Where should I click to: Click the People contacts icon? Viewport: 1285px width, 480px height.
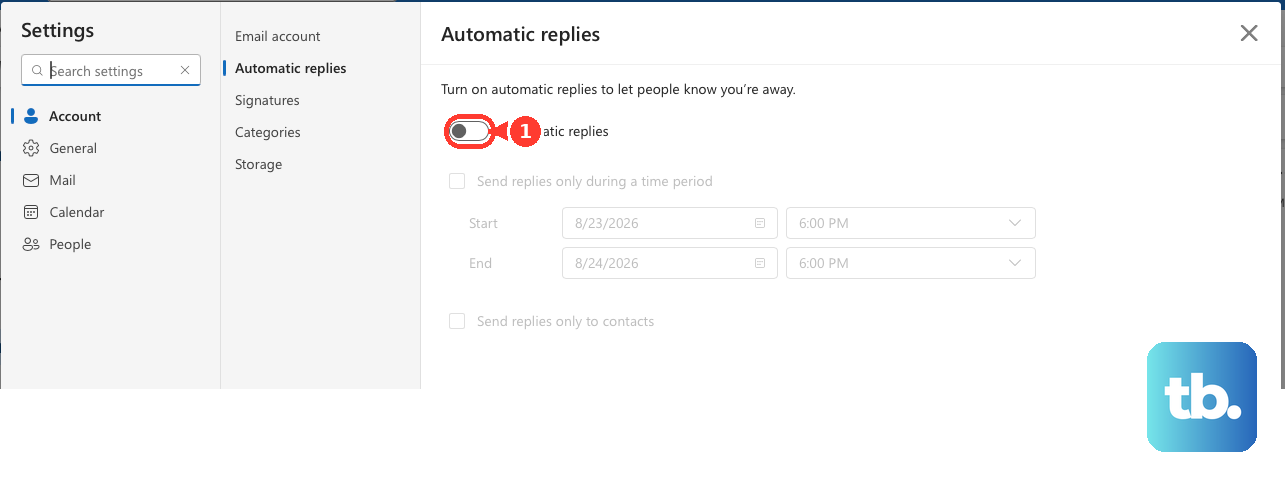(x=31, y=244)
